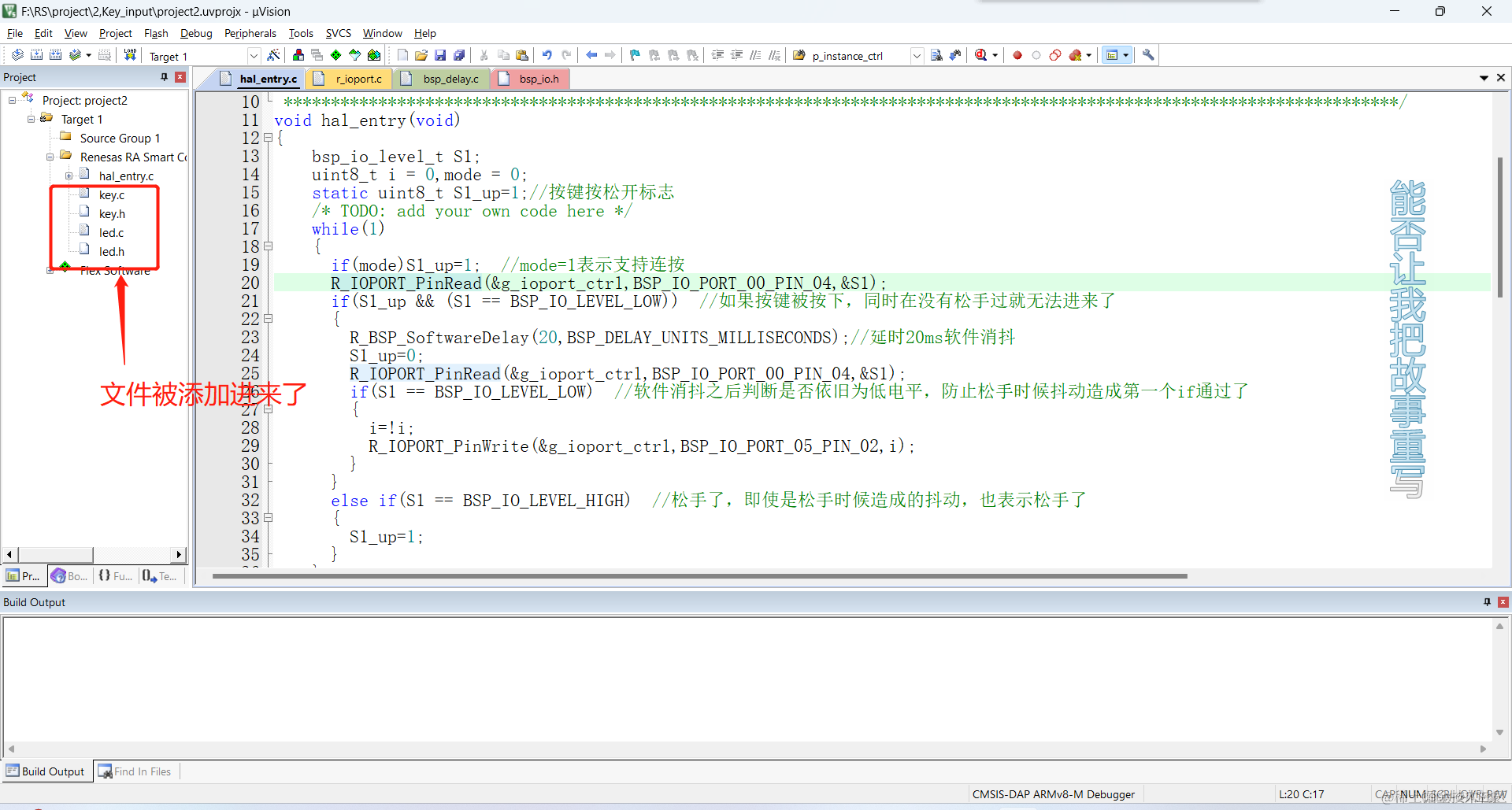Viewport: 1512px width, 810px height.
Task: Open the Pack Installer icon
Action: click(374, 55)
